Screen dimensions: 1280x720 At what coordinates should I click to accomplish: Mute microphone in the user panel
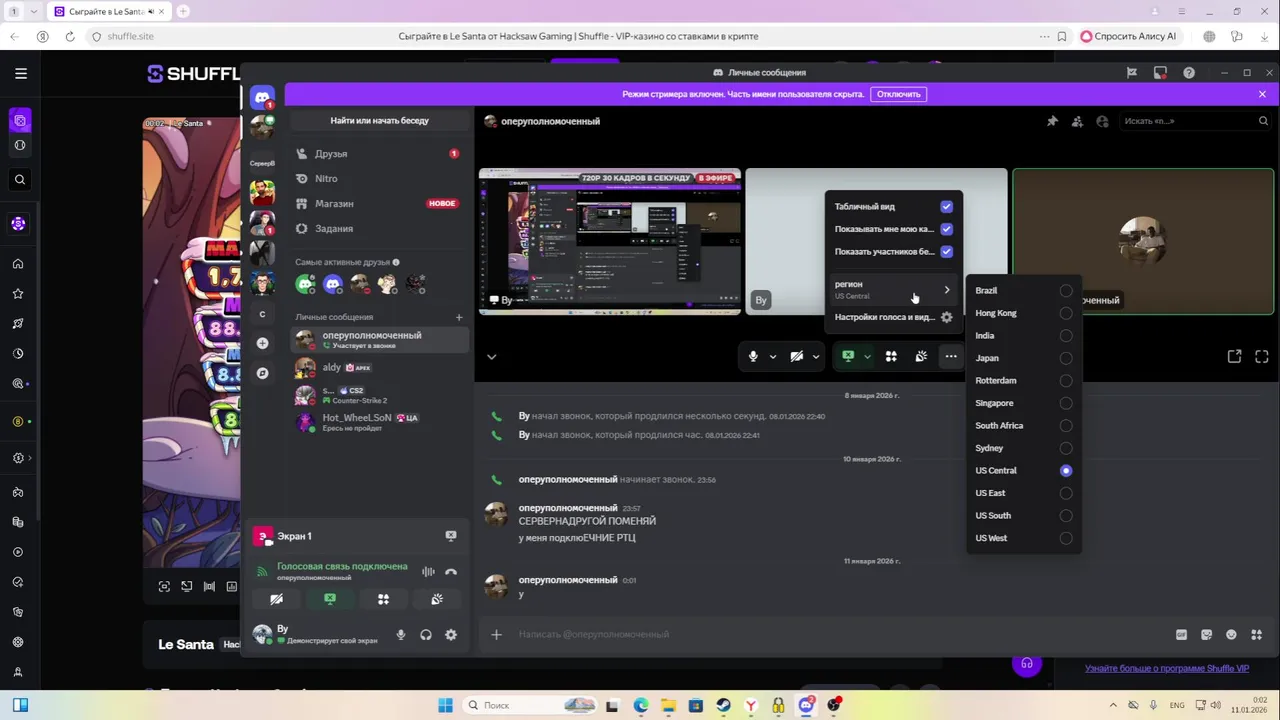tap(401, 635)
